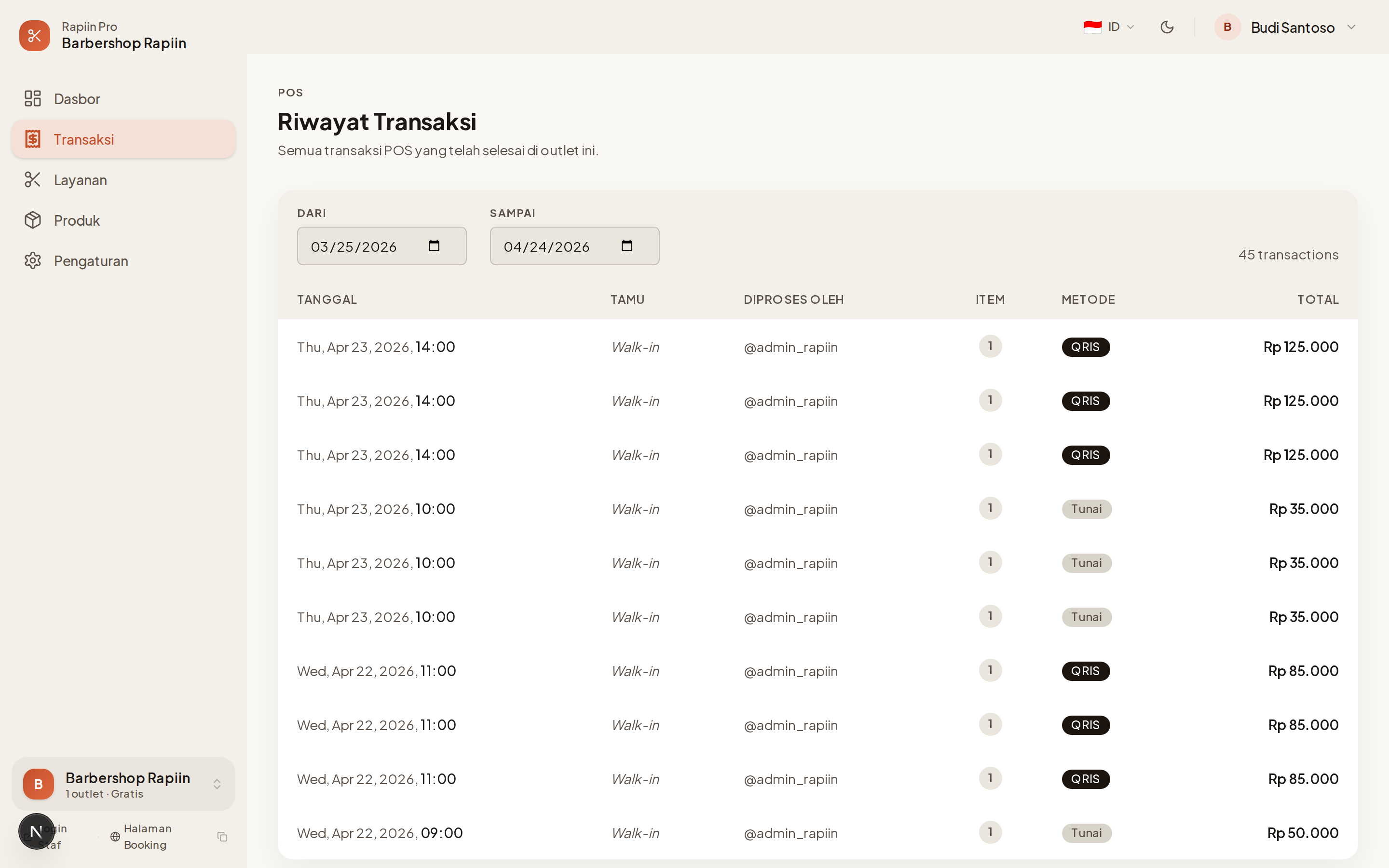The image size is (1389, 868).
Task: Copy booking page link icon
Action: tap(223, 837)
